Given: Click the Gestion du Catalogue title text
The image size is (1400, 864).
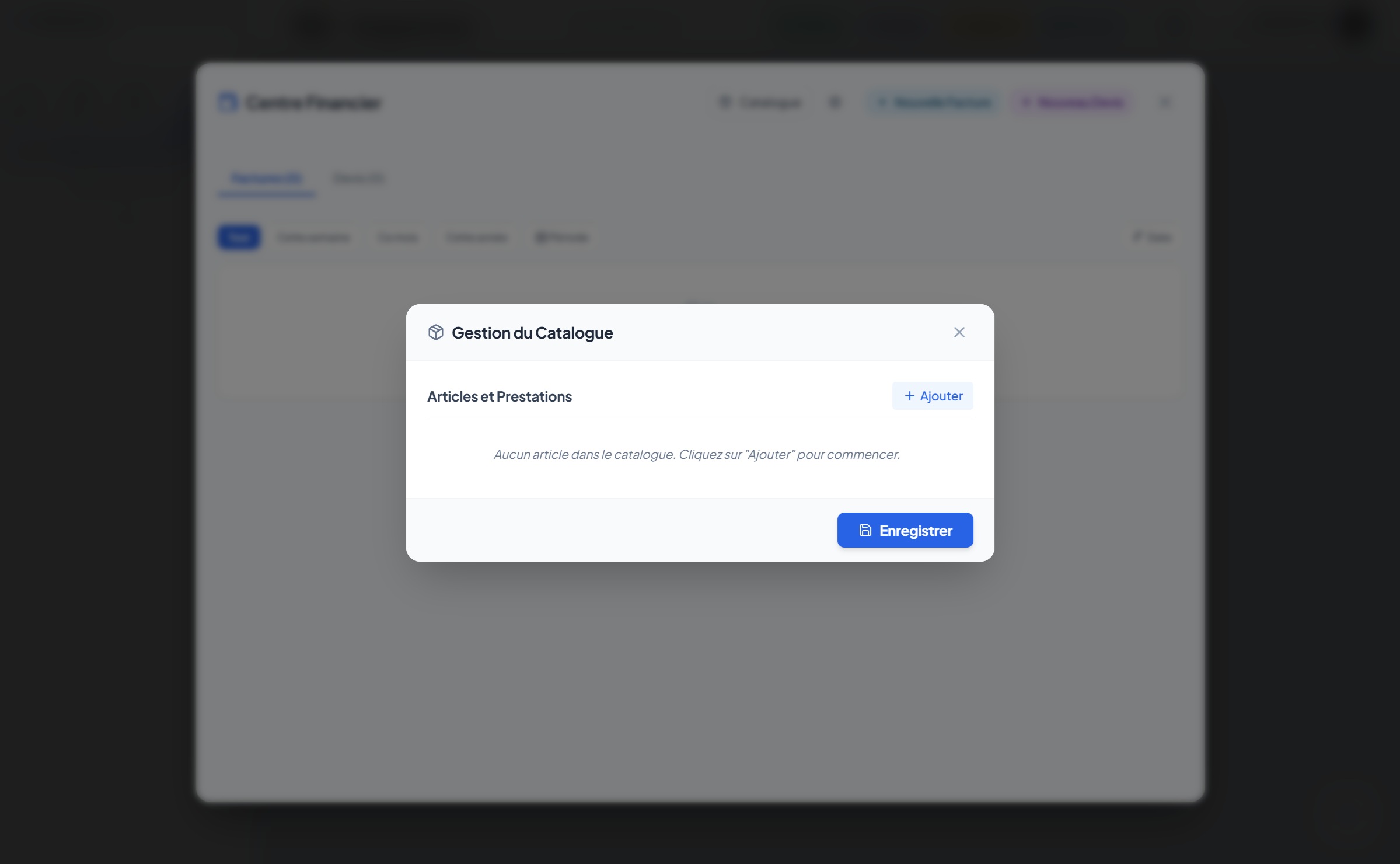Looking at the screenshot, I should tap(532, 333).
